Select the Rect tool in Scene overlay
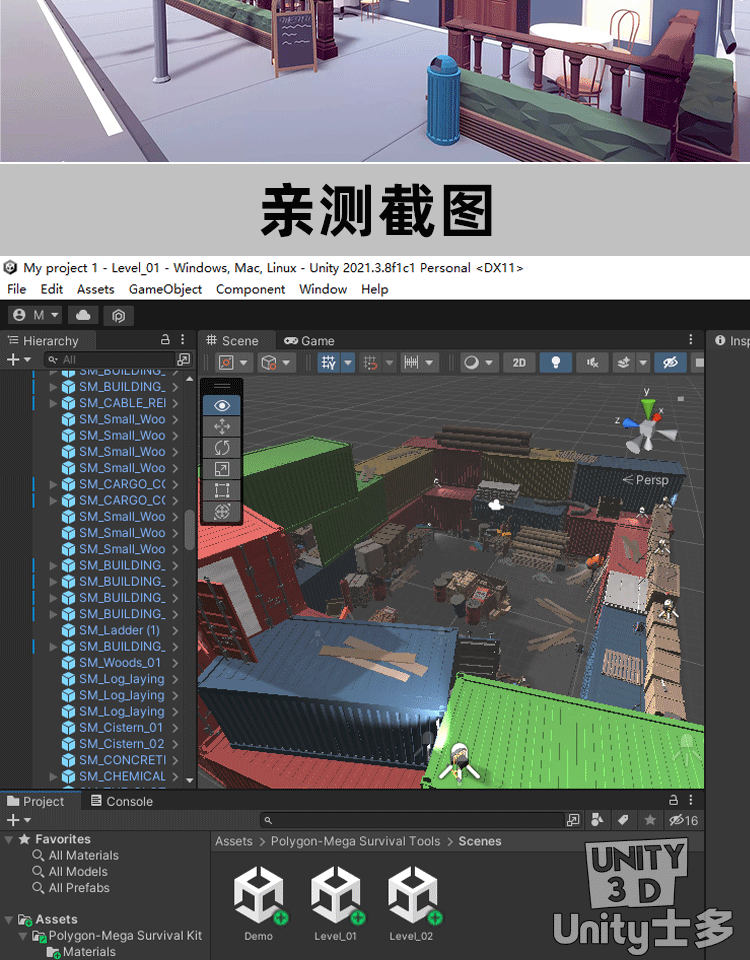This screenshot has width=750, height=960. (x=222, y=490)
